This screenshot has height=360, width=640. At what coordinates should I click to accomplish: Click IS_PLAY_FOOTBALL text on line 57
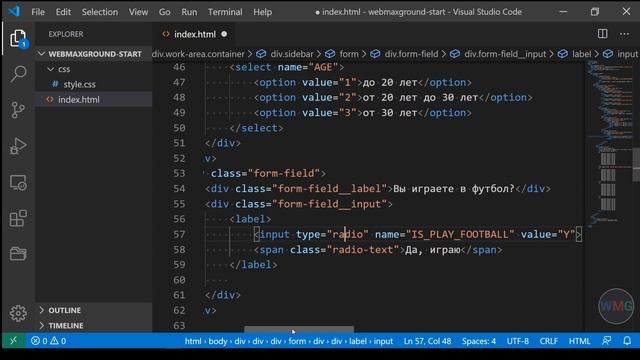pyautogui.click(x=460, y=234)
